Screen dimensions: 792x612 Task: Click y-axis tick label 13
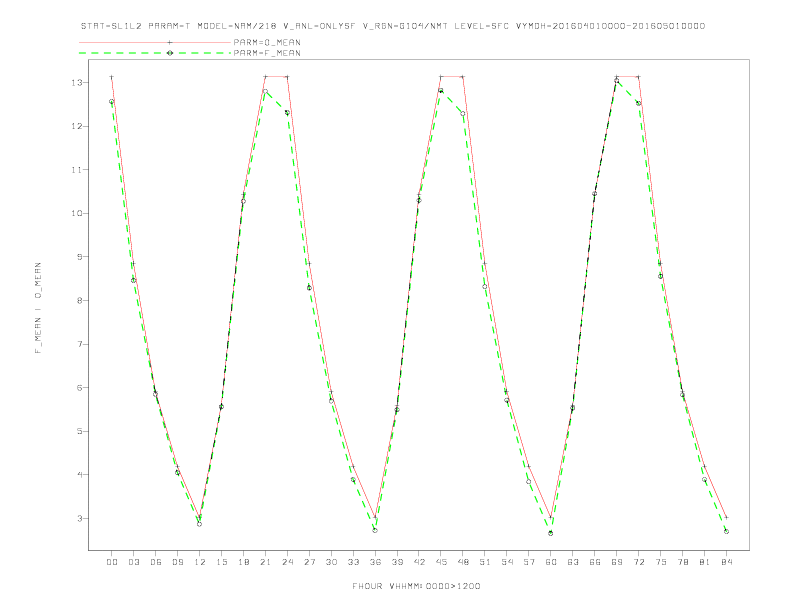pyautogui.click(x=77, y=83)
